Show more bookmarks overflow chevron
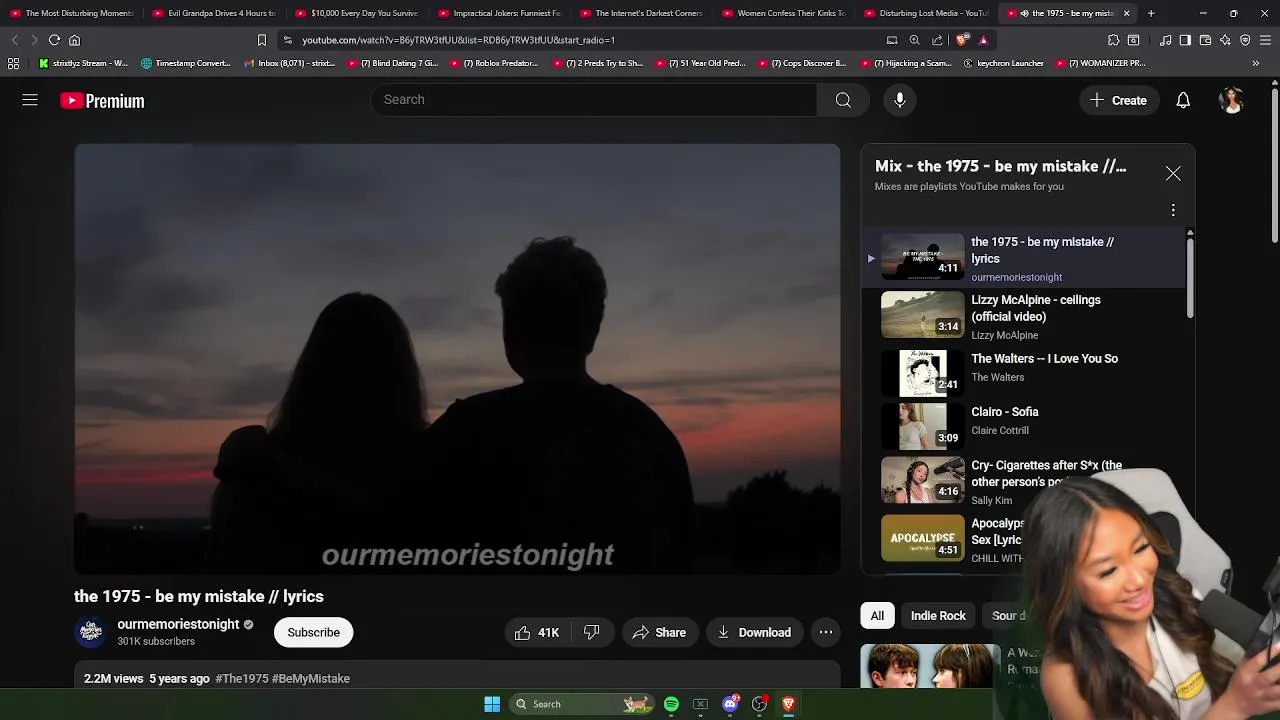This screenshot has width=1280, height=720. tap(1256, 63)
